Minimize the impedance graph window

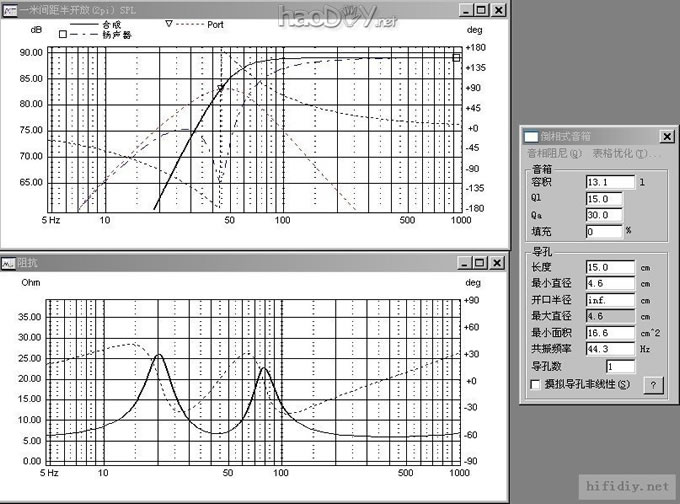(x=465, y=262)
